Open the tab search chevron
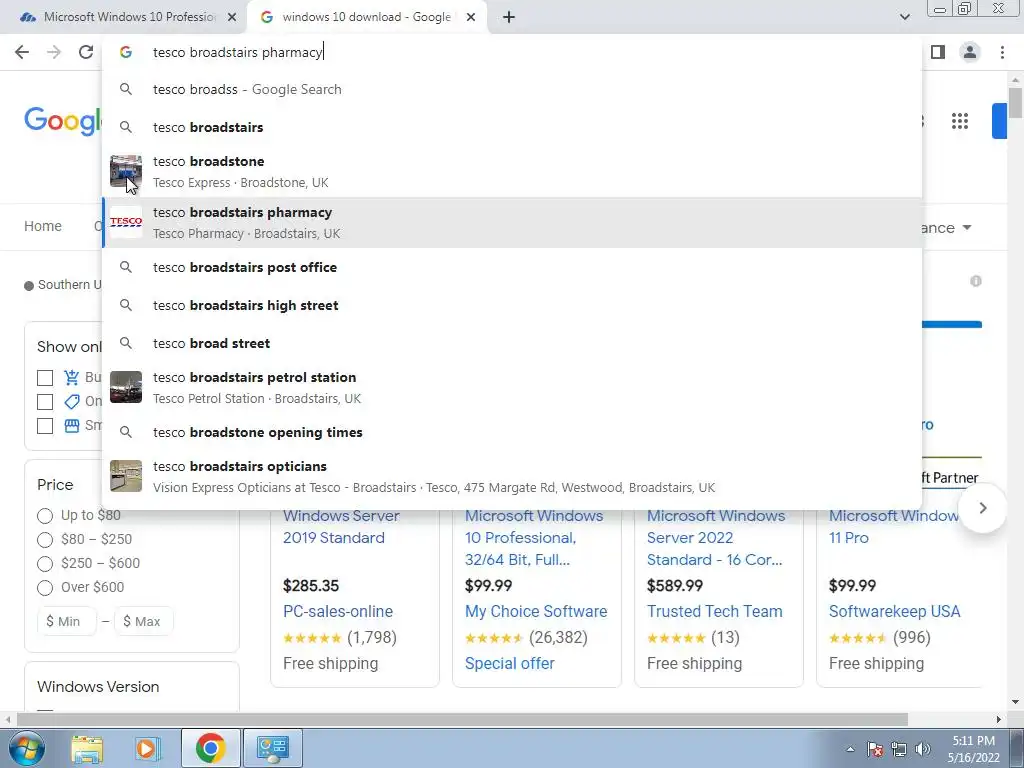Image resolution: width=1024 pixels, height=768 pixels. (x=904, y=17)
